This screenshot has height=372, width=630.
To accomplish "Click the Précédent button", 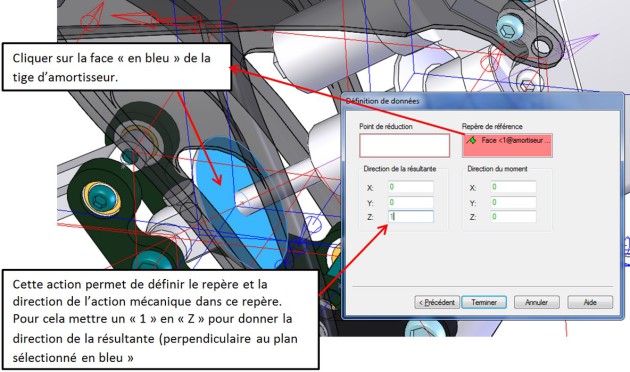I will point(437,302).
